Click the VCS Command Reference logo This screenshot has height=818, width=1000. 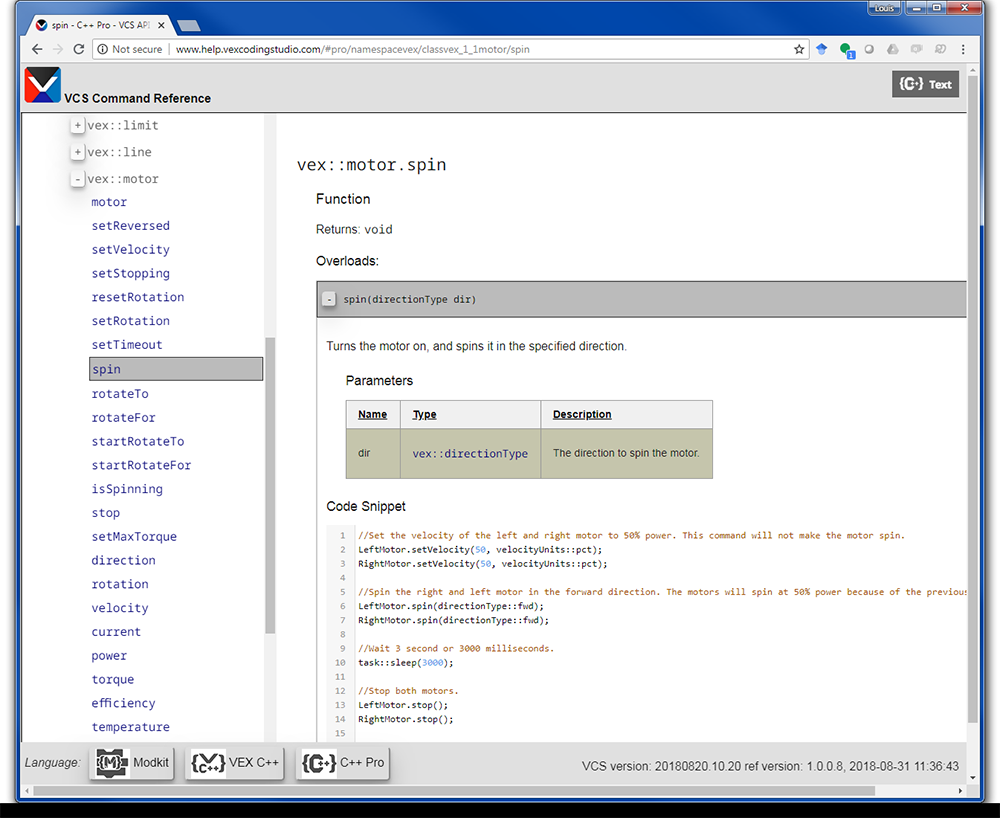(42, 84)
